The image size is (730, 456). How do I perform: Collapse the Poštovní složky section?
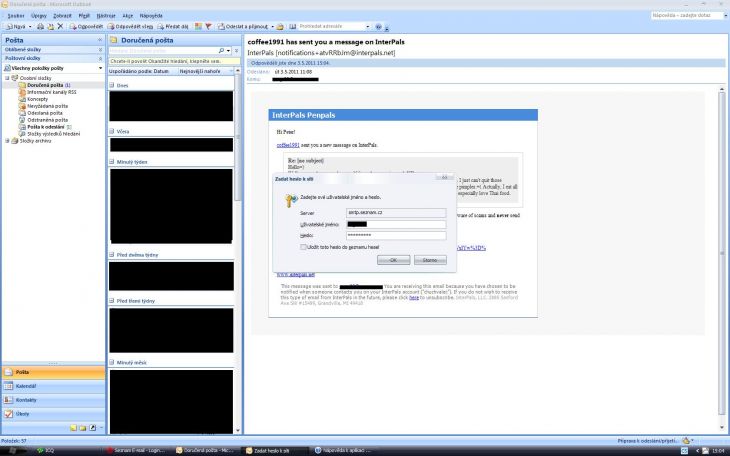click(100, 59)
